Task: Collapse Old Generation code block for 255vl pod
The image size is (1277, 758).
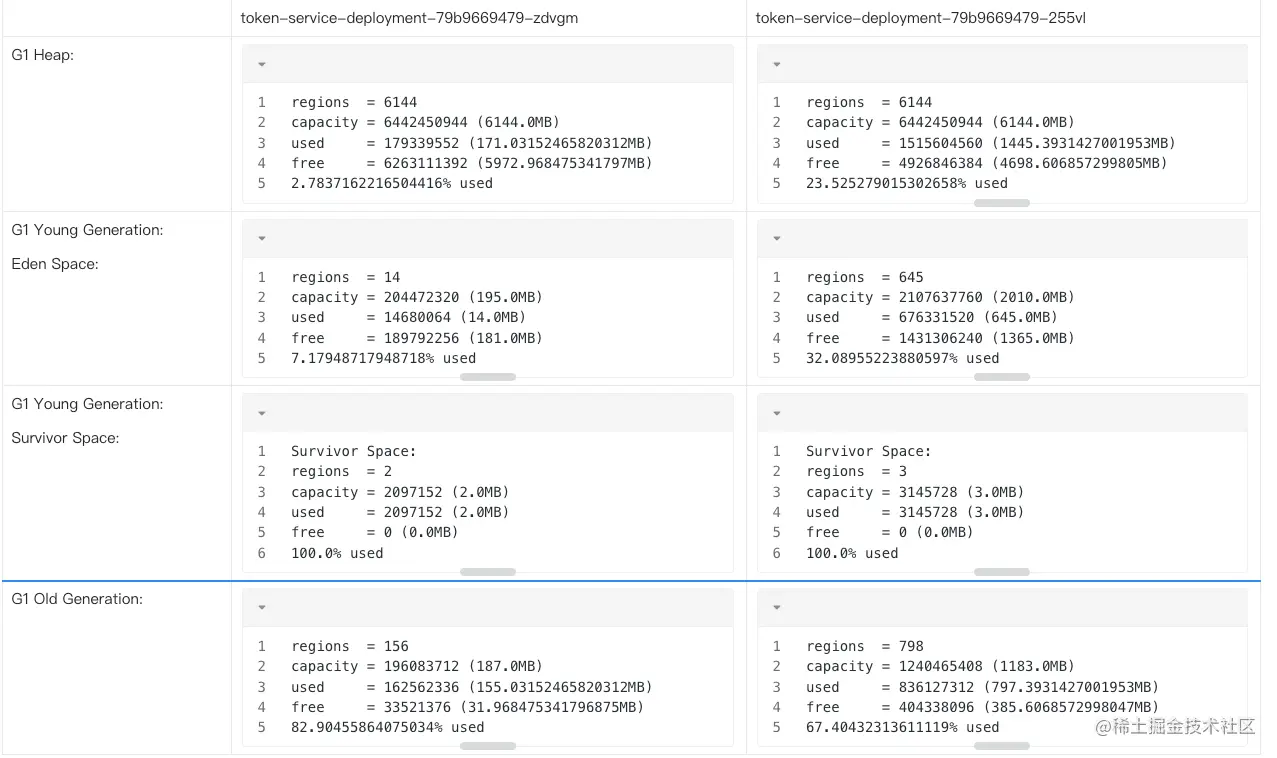Action: 777,607
